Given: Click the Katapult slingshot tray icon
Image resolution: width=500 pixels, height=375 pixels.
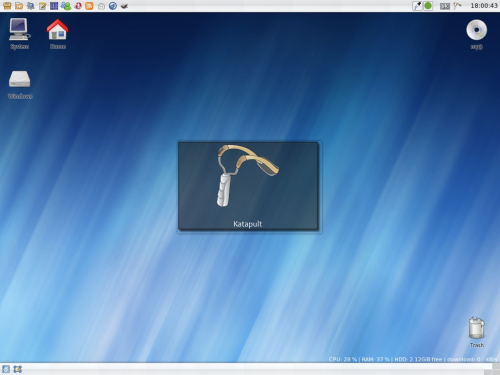Looking at the screenshot, I should click(x=457, y=6).
